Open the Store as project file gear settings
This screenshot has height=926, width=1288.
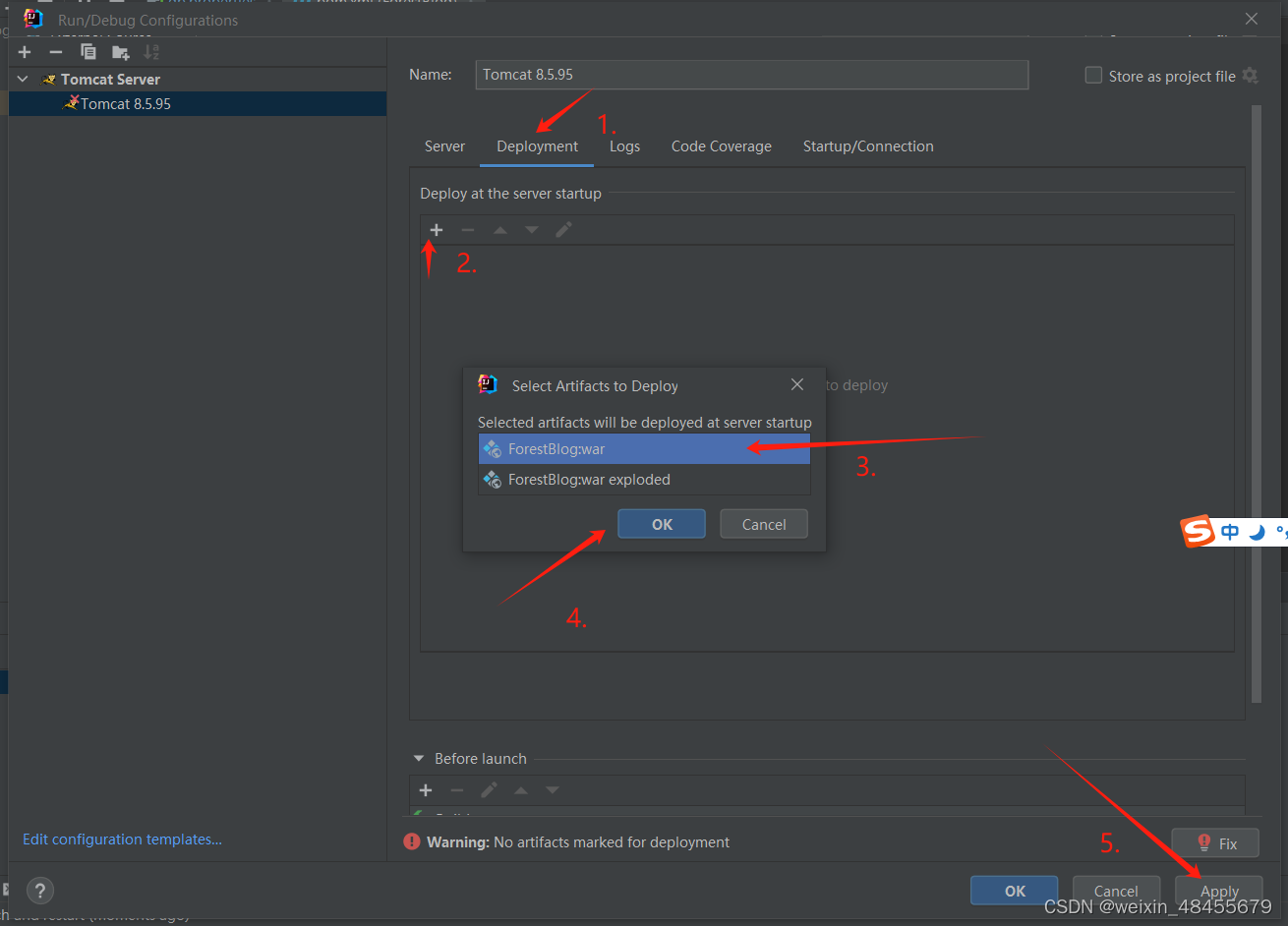(1251, 76)
